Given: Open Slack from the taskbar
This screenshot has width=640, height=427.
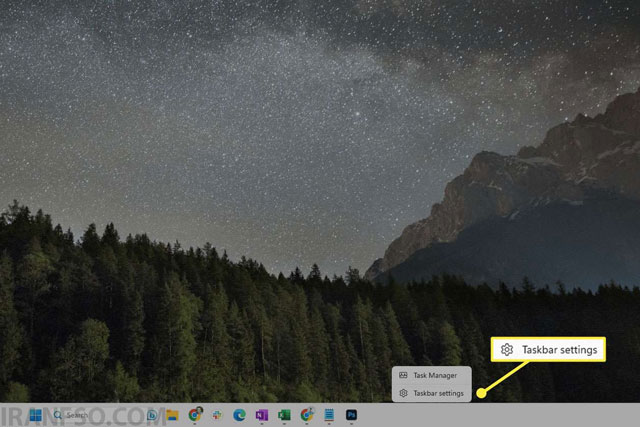Looking at the screenshot, I should (x=217, y=415).
